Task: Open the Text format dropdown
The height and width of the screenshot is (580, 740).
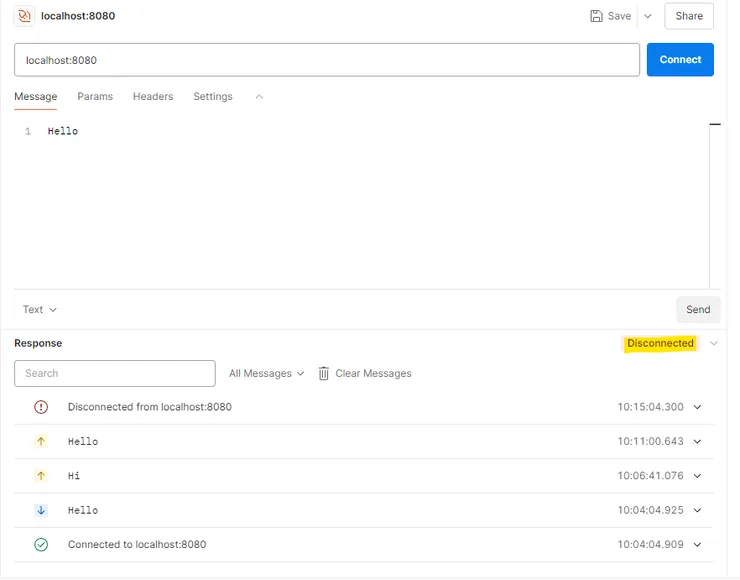Action: click(40, 310)
